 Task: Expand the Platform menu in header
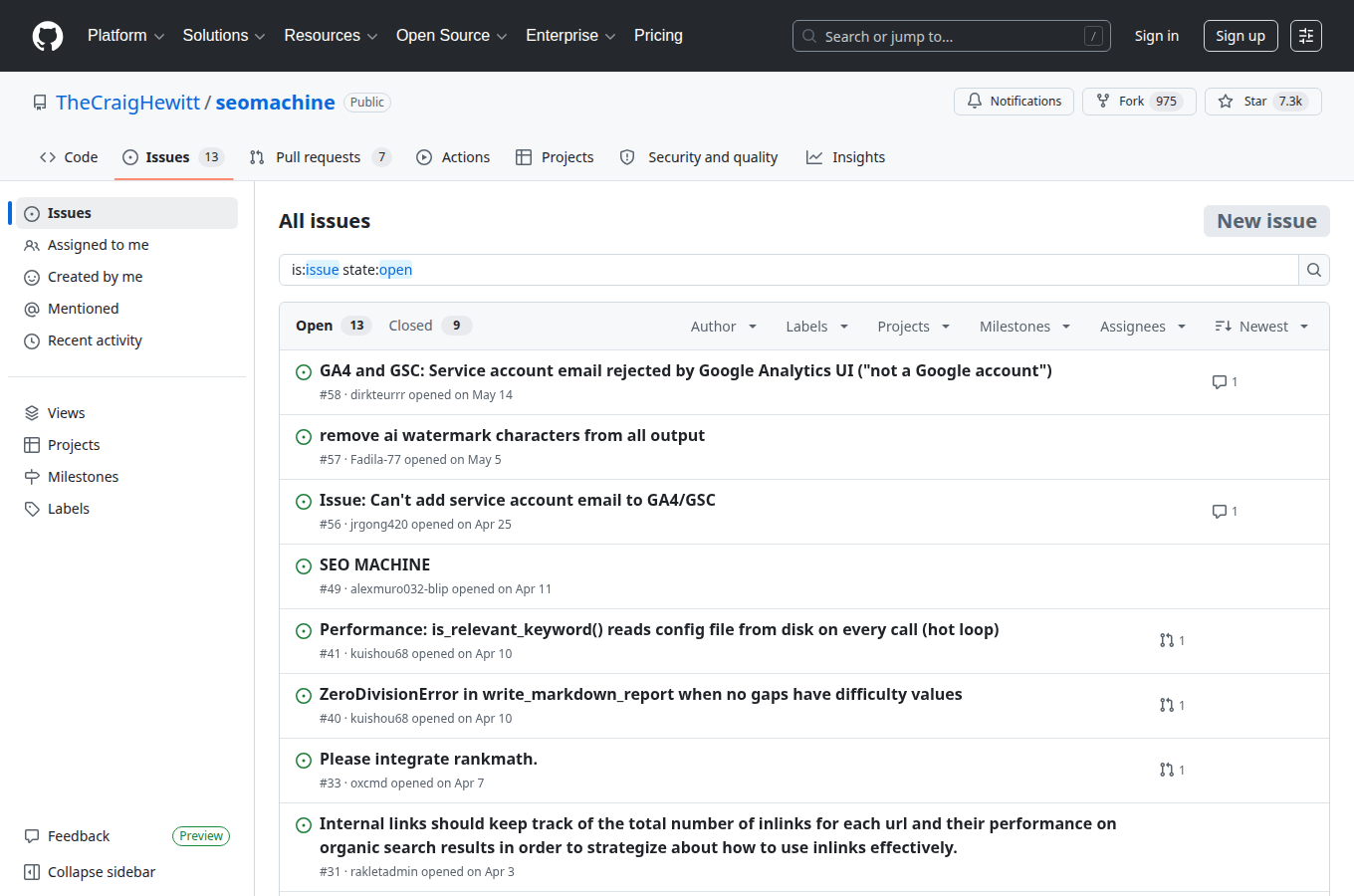coord(125,36)
